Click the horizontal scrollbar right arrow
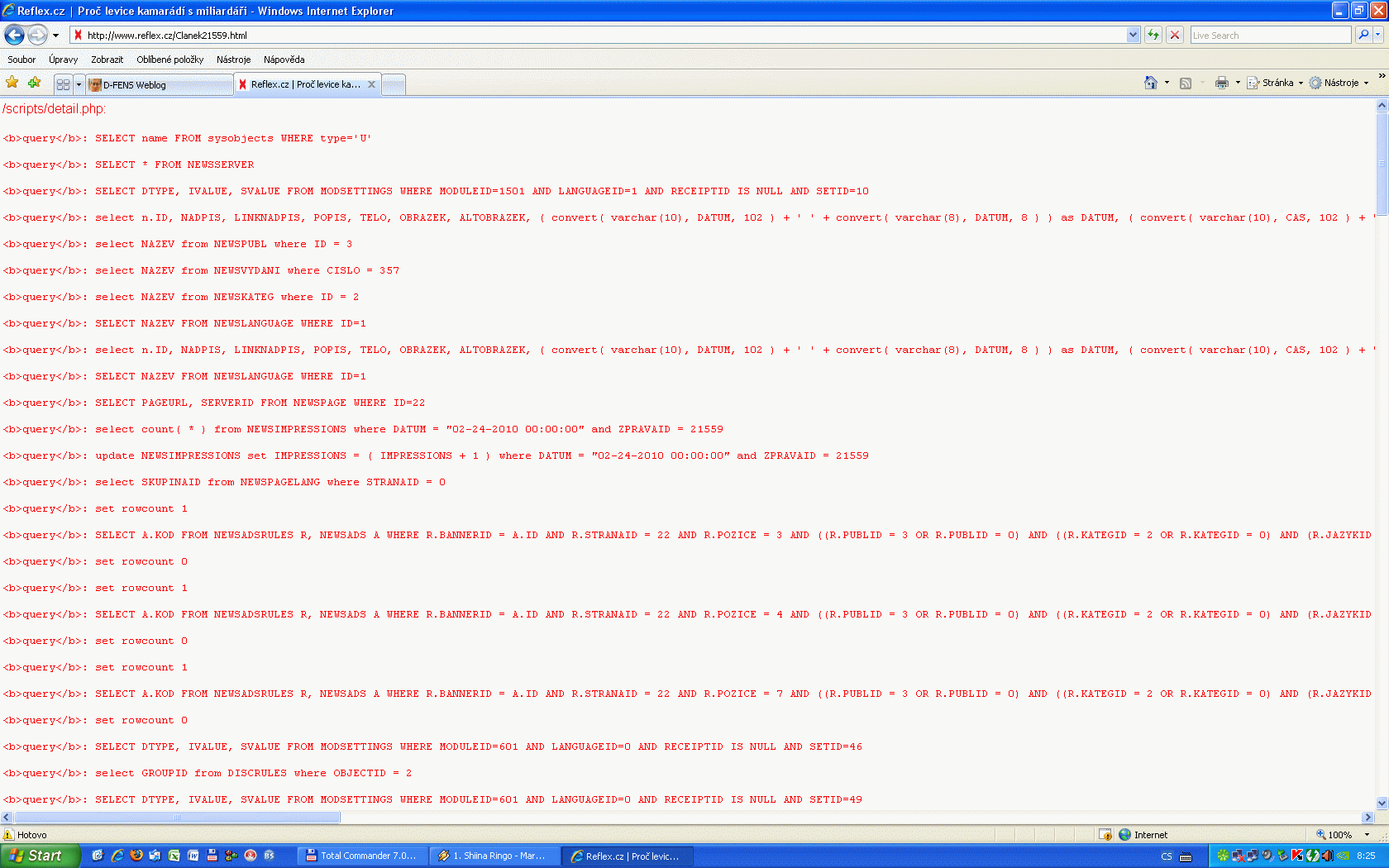 [1368, 817]
